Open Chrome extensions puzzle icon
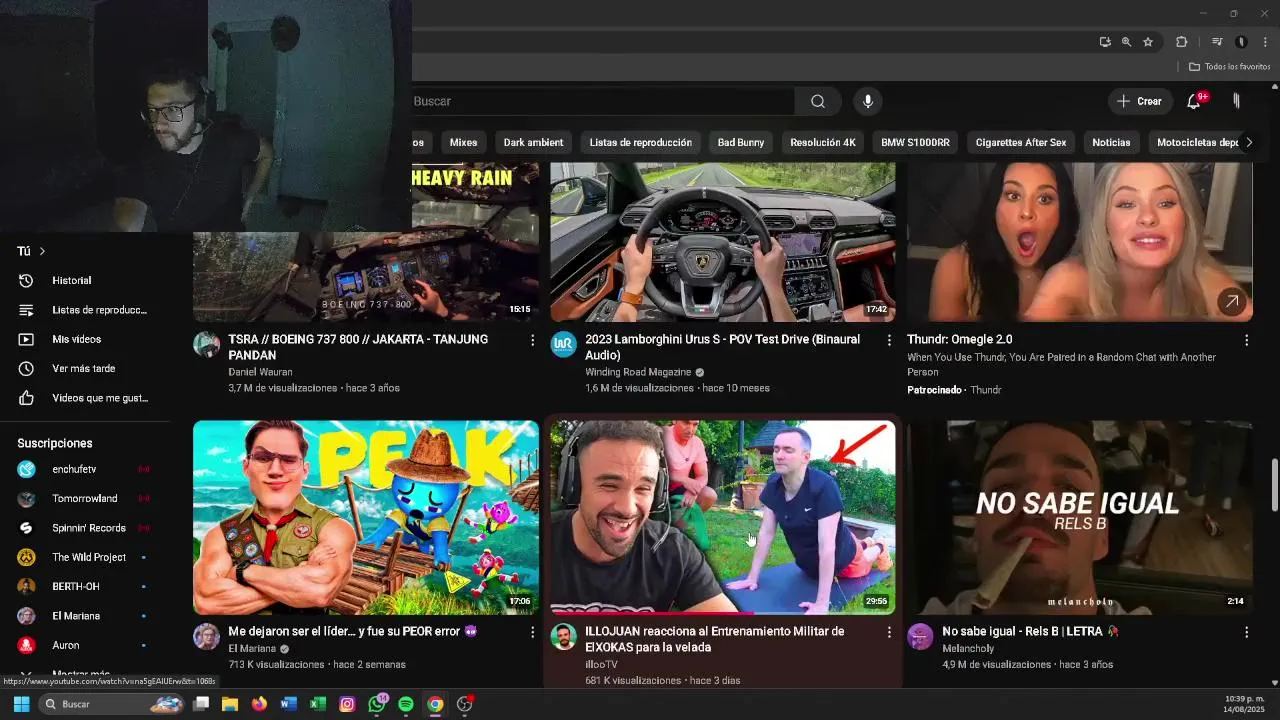1280x720 pixels. click(x=1181, y=42)
